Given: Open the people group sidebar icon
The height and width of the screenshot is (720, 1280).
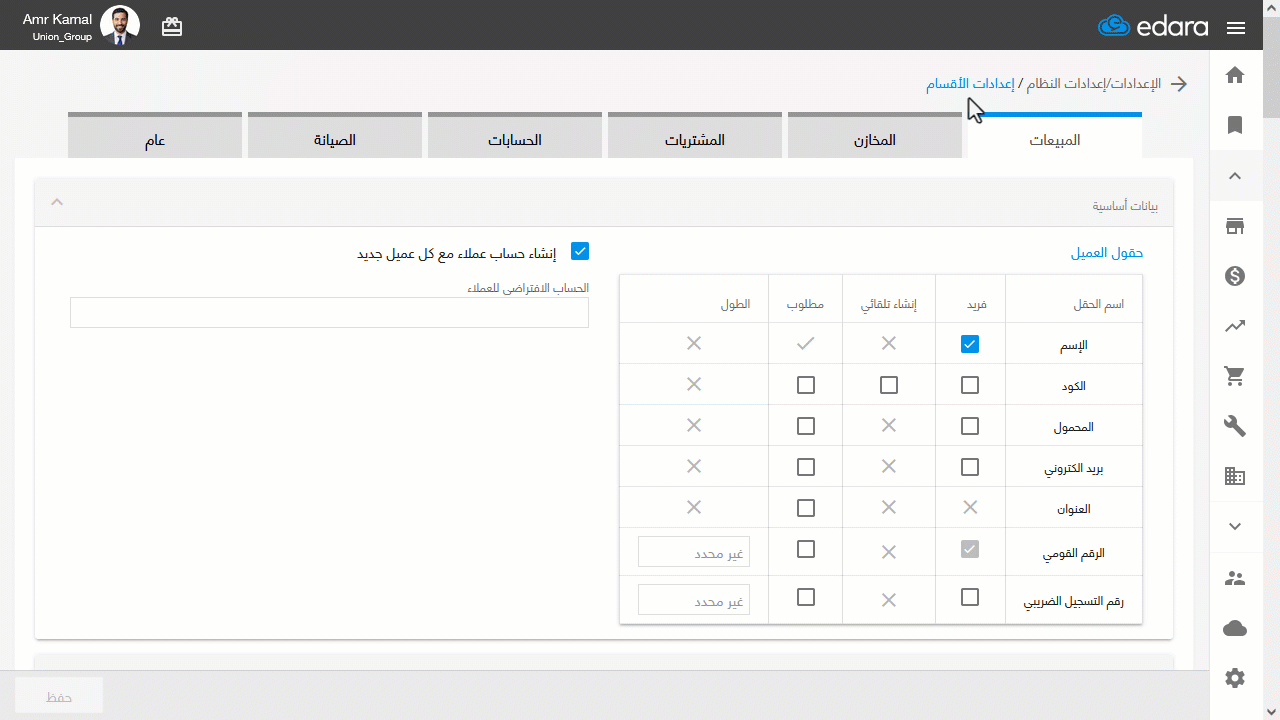Looking at the screenshot, I should (1235, 578).
